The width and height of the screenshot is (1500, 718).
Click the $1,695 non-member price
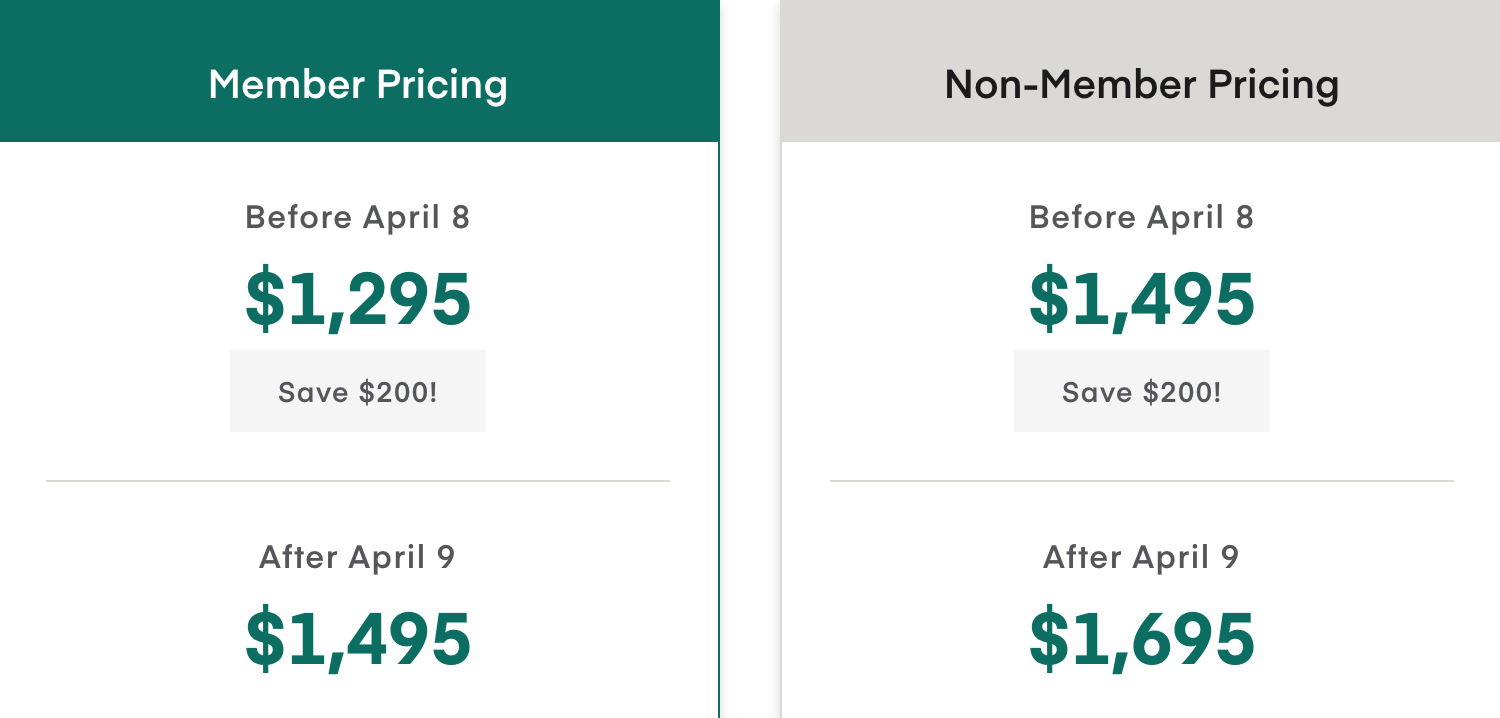click(1141, 639)
